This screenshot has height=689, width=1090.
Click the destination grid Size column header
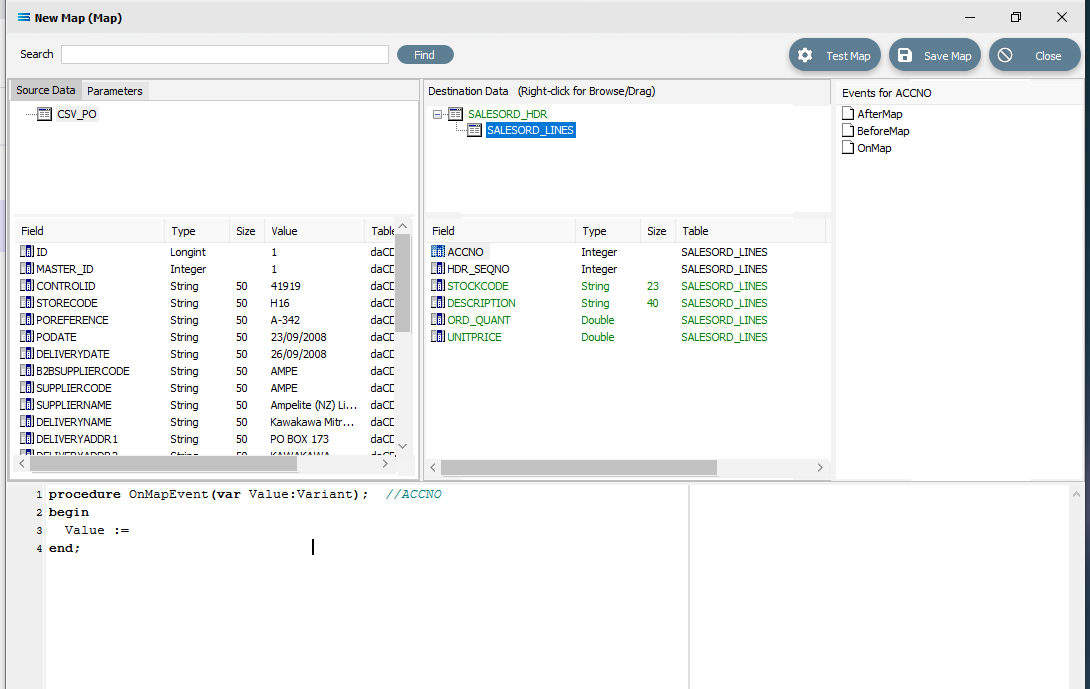[657, 231]
